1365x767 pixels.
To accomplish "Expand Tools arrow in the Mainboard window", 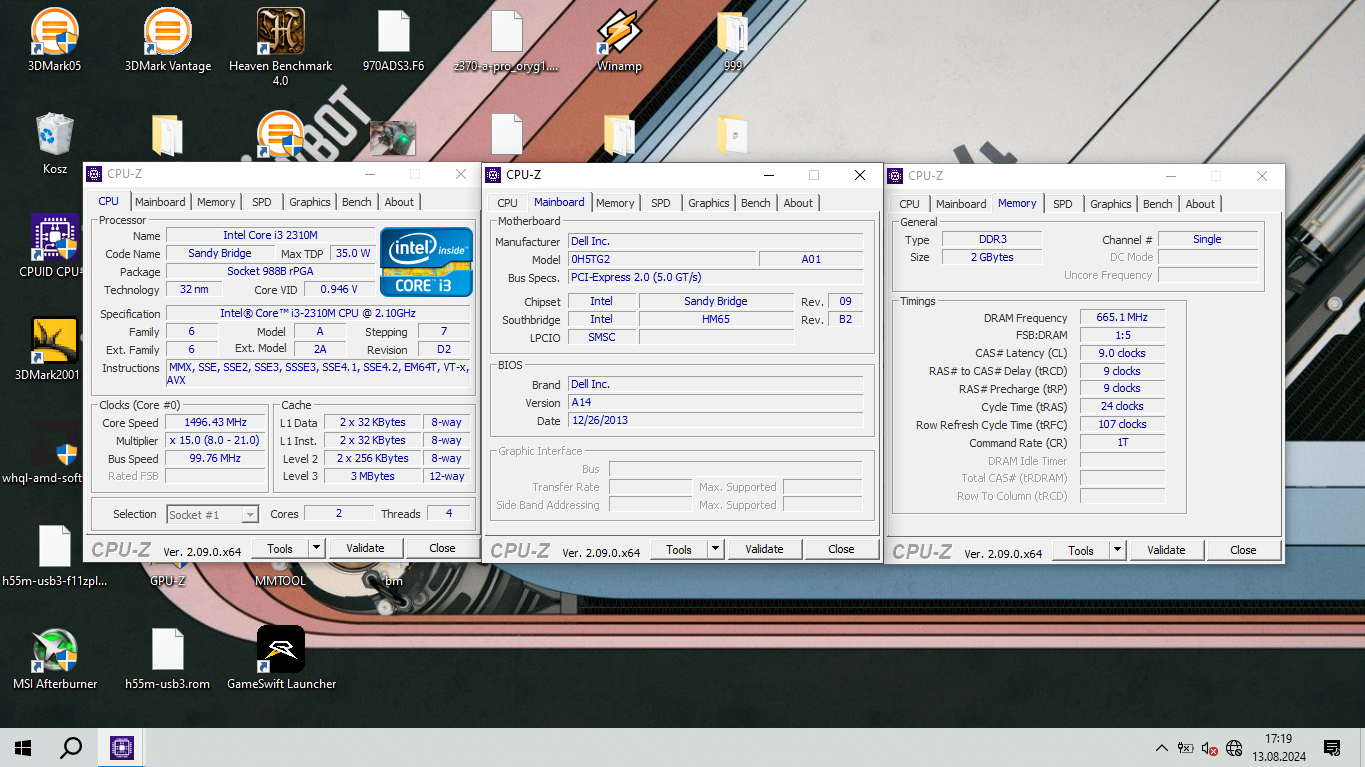I will 716,549.
